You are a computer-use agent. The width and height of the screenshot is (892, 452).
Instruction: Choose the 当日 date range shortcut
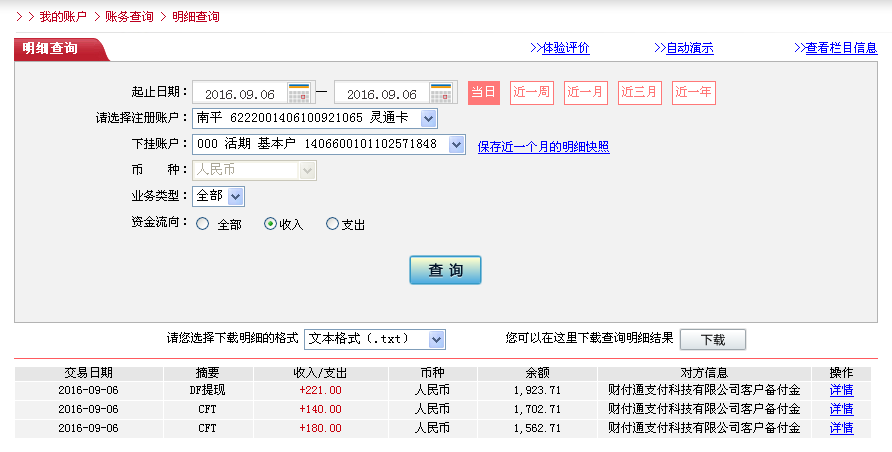(x=484, y=93)
